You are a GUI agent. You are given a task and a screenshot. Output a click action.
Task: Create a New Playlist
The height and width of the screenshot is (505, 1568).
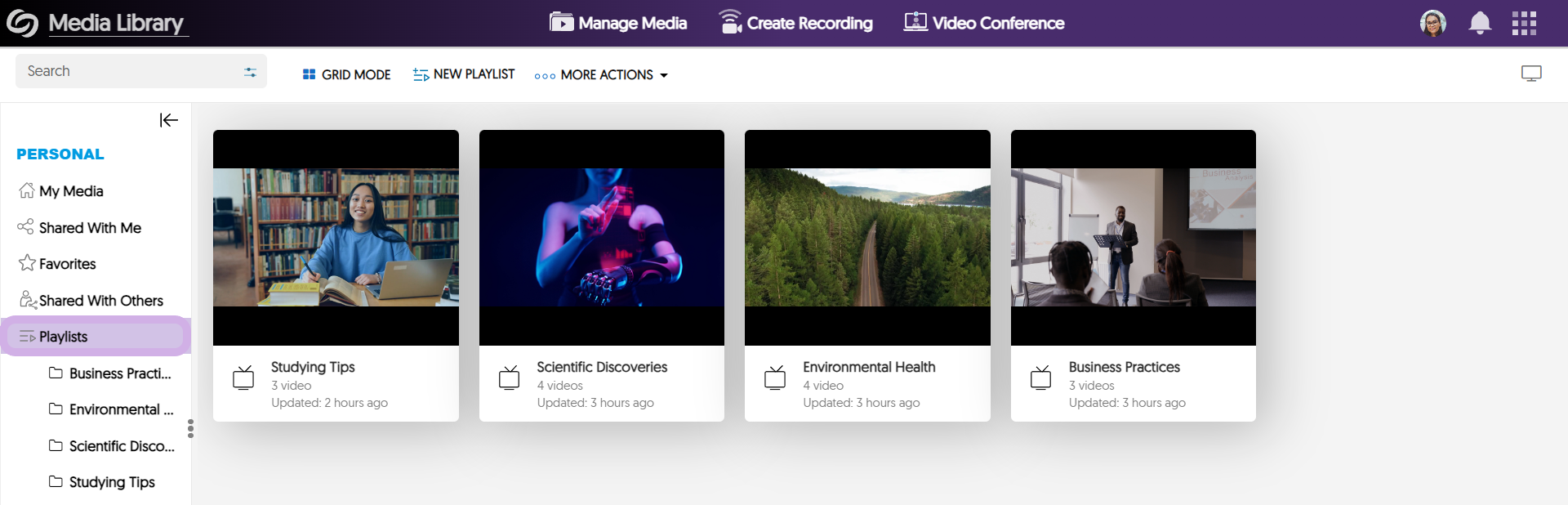pyautogui.click(x=464, y=74)
